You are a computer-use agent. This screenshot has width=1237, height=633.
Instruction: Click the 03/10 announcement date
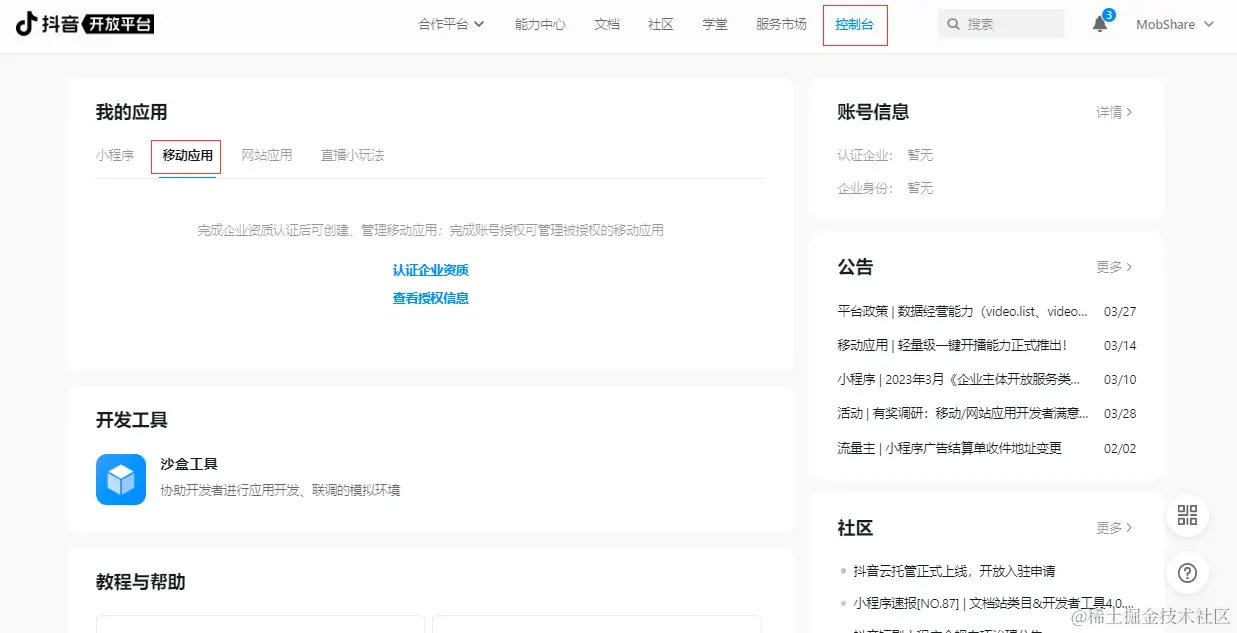[x=1120, y=379]
